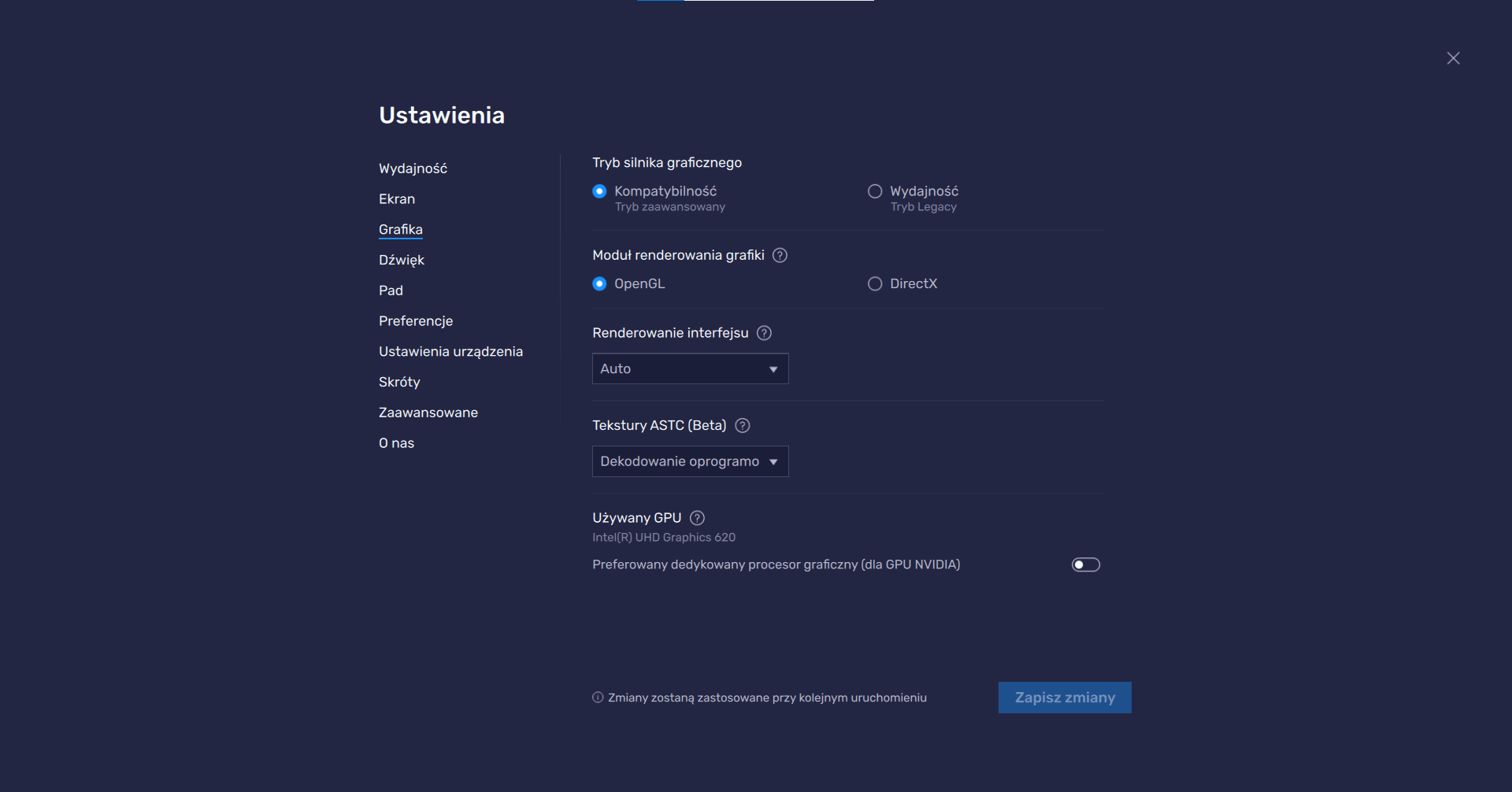1512x792 pixels.
Task: Open help icon next to Używany GPU
Action: point(697,518)
